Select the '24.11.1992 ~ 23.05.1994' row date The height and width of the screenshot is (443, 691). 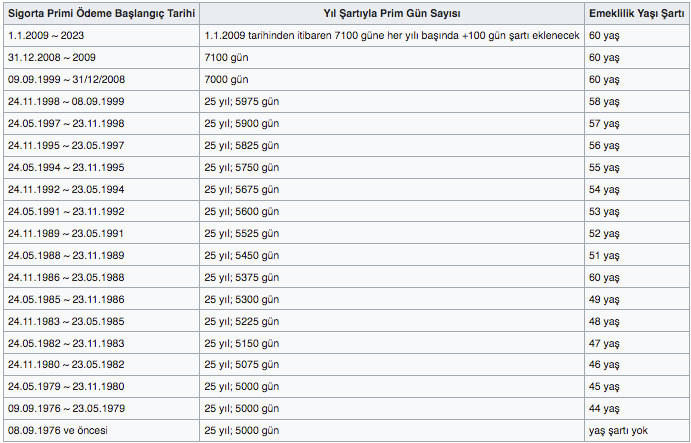pos(101,190)
